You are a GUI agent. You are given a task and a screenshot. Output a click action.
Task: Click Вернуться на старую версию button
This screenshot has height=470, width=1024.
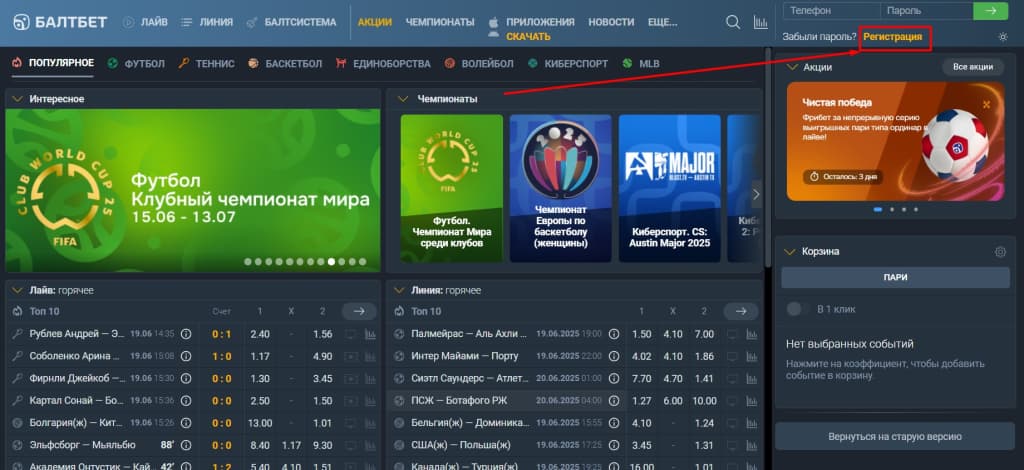tap(895, 437)
